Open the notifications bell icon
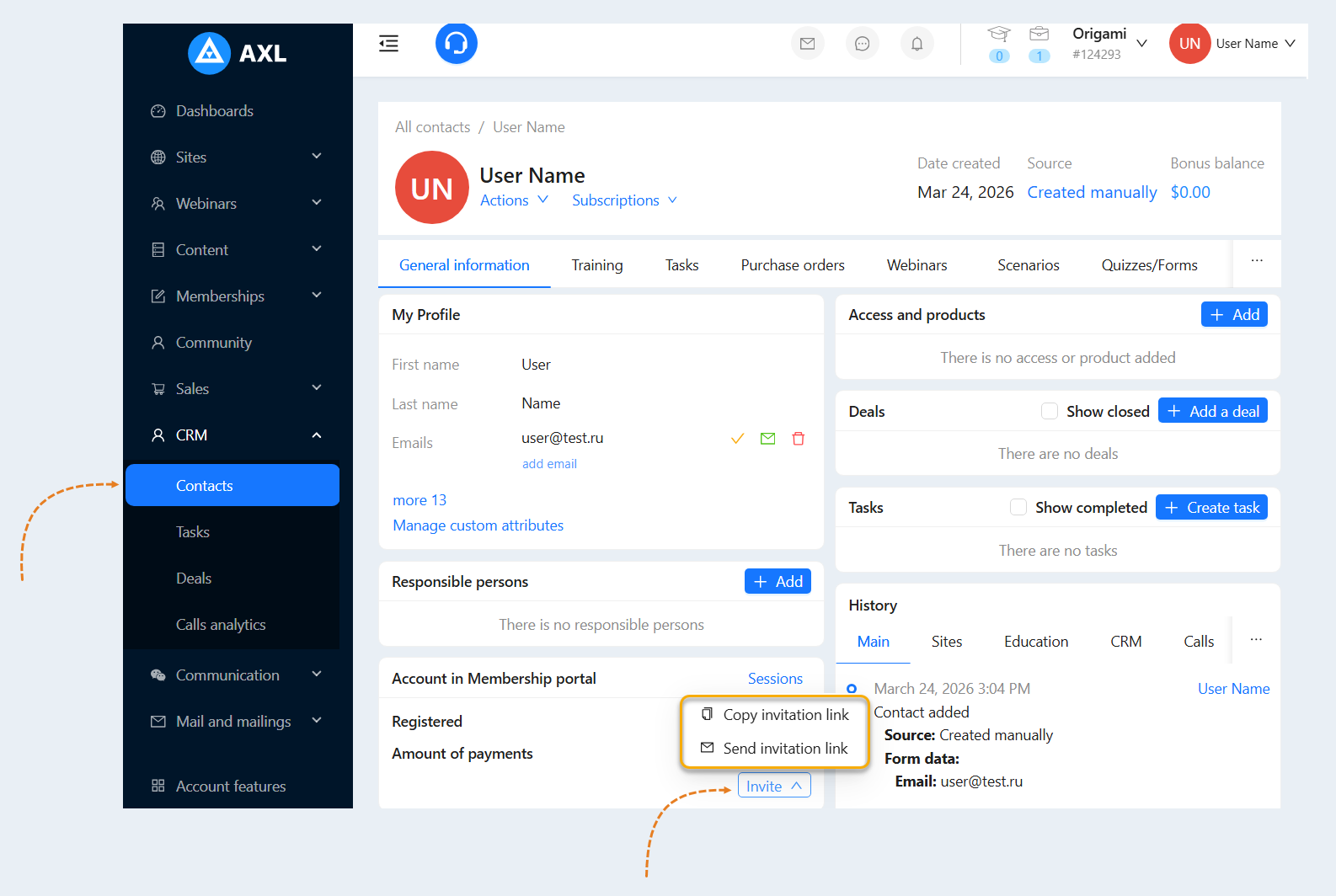The image size is (1336, 896). (x=916, y=44)
